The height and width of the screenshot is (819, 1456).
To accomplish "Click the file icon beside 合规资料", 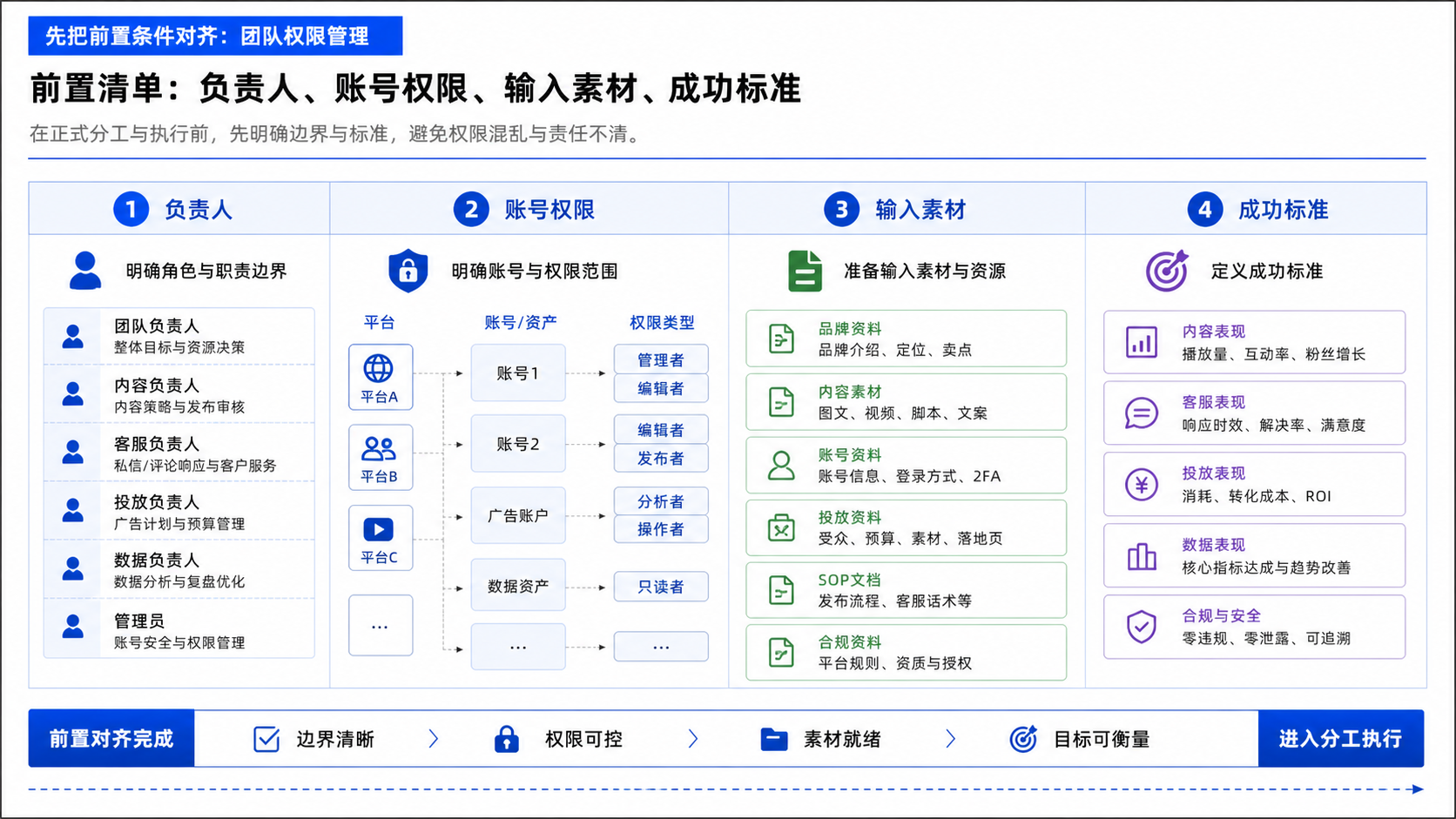I will pyautogui.click(x=781, y=653).
